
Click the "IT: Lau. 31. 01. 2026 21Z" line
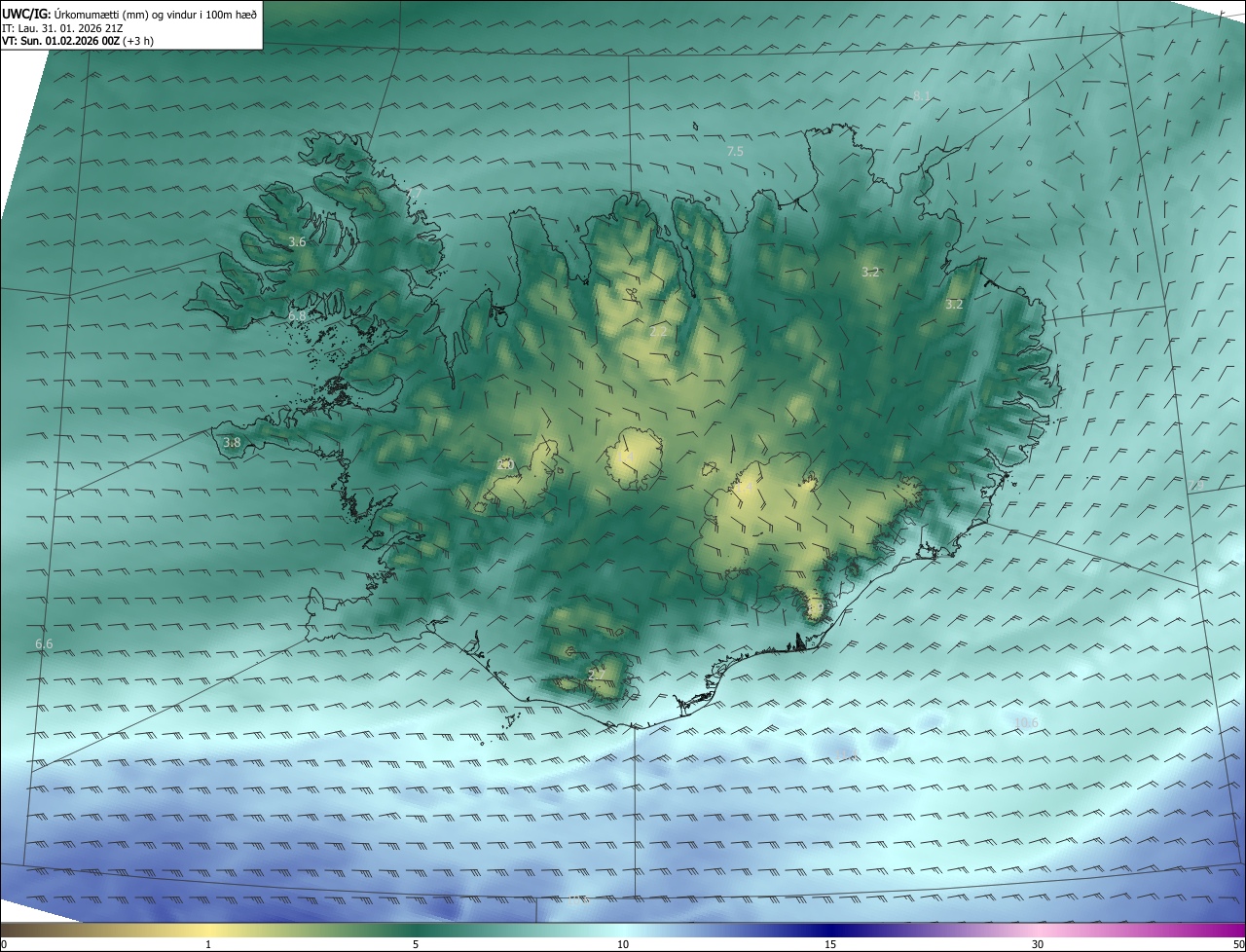click(x=62, y=27)
